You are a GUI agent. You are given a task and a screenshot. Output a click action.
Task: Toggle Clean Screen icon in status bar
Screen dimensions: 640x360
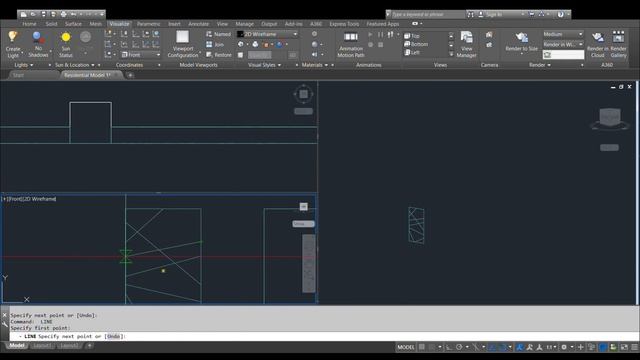tap(624, 347)
